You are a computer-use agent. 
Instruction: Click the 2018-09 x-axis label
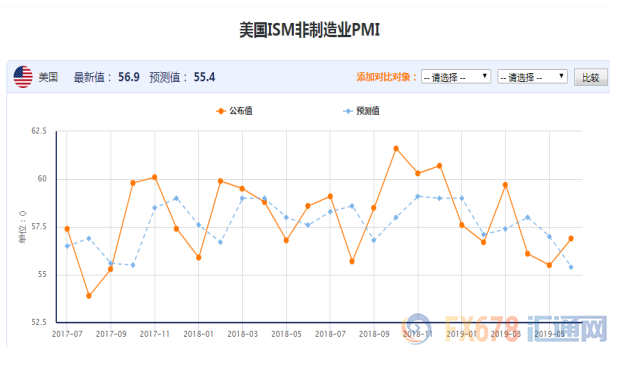pos(374,334)
